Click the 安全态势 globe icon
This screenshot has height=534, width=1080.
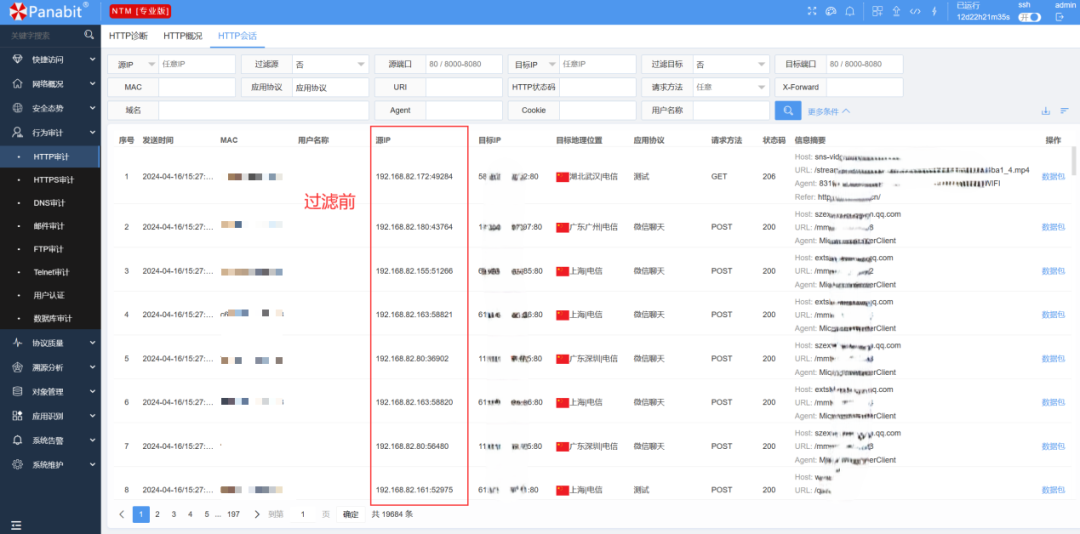[18, 108]
